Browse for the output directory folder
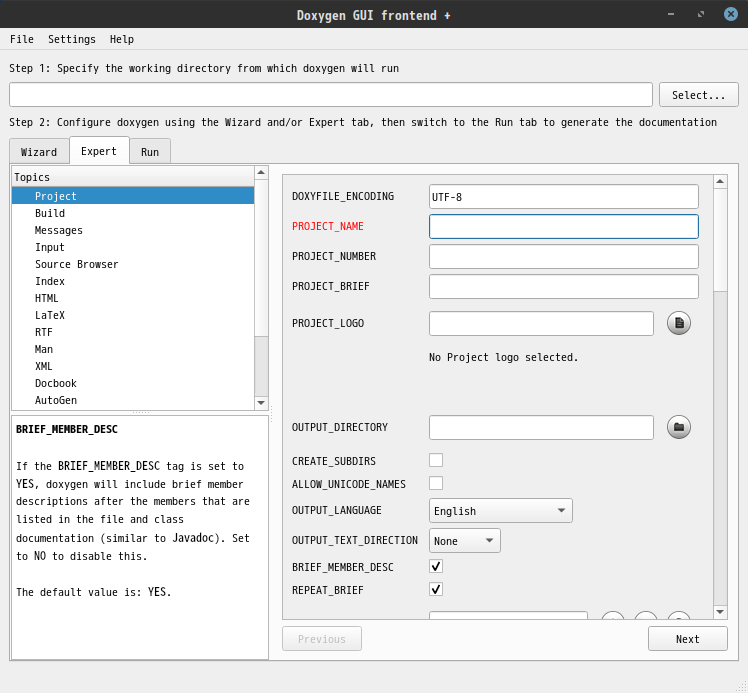This screenshot has width=748, height=693. (678, 427)
